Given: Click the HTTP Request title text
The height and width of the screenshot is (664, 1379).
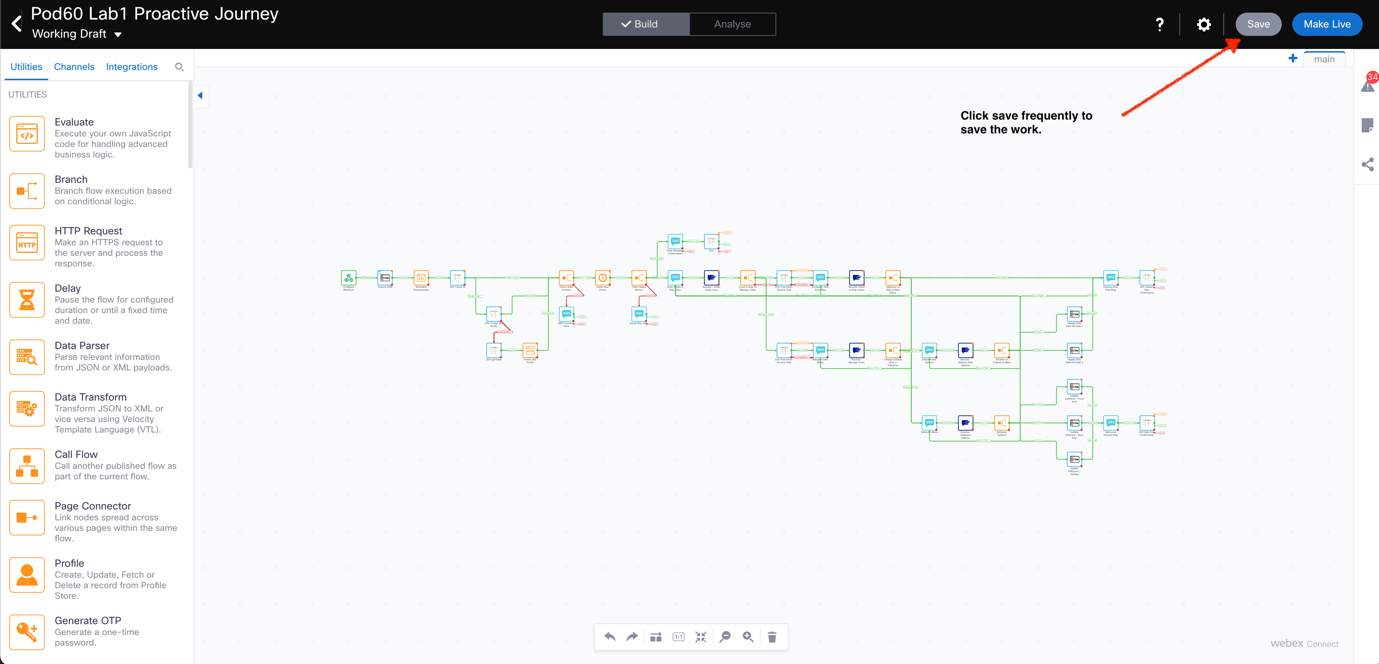Looking at the screenshot, I should pyautogui.click(x=88, y=231).
